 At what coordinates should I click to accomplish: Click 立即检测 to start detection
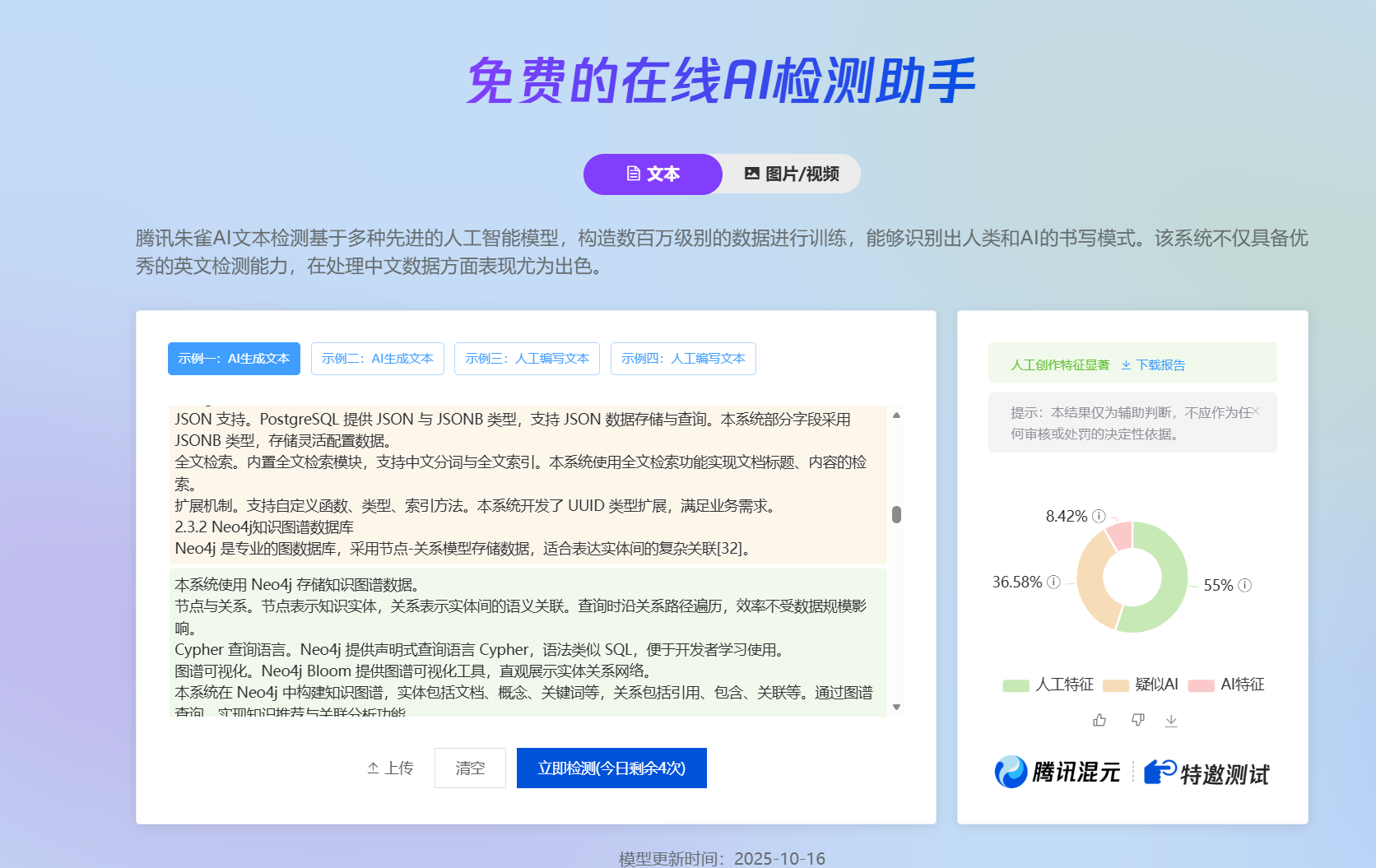point(611,768)
